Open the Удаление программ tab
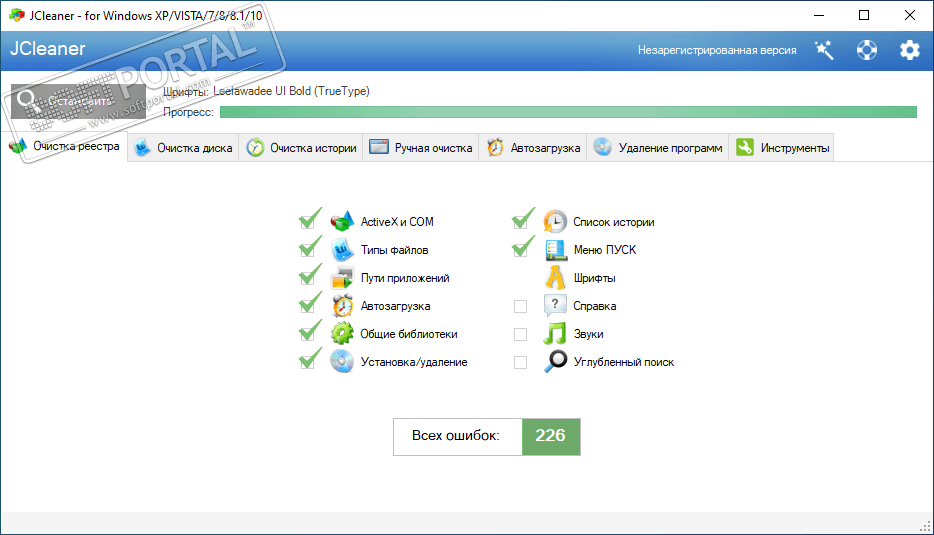This screenshot has height=535, width=934. pyautogui.click(x=658, y=148)
